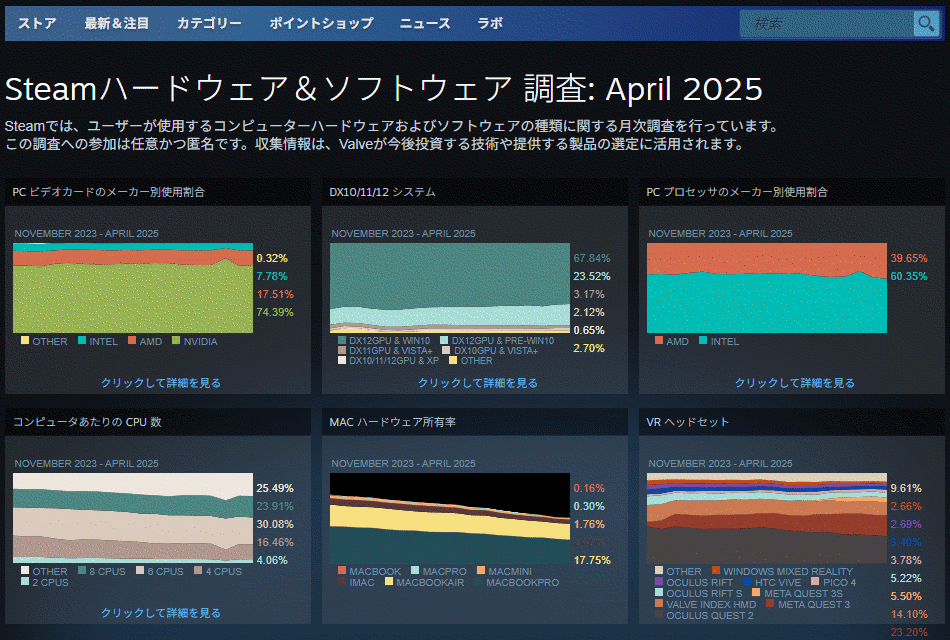Viewport: 950px width, 640px height.
Task: Click the DX11GPU & VISTA+ legend swatch
Action: point(342,350)
